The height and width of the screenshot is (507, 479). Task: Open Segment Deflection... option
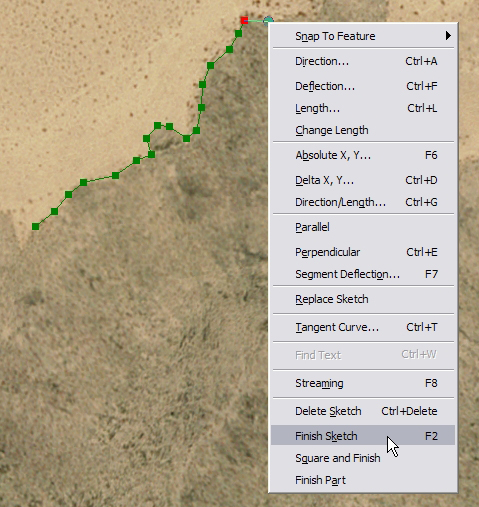[363, 274]
